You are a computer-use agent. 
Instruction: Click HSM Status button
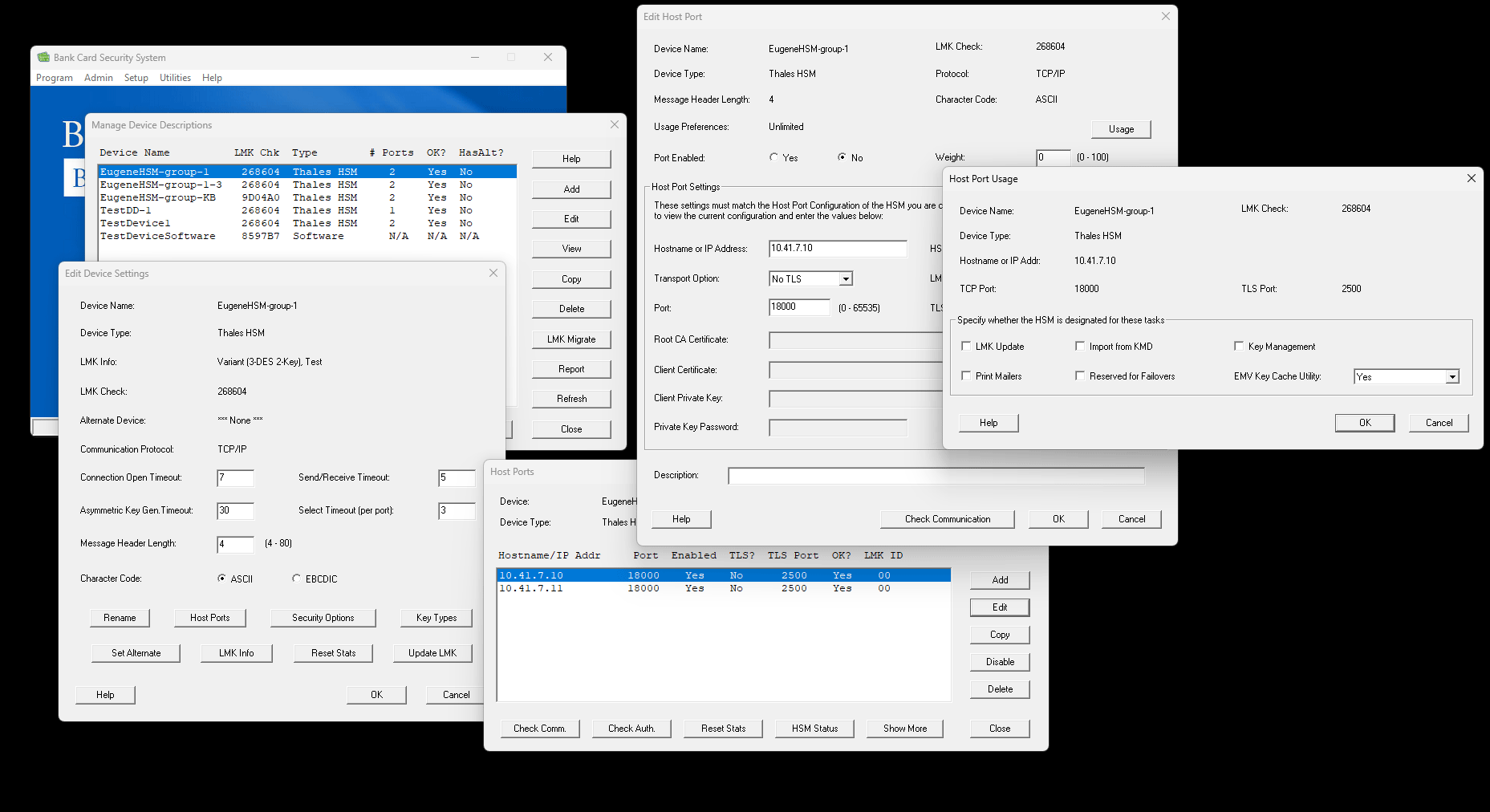click(x=814, y=729)
